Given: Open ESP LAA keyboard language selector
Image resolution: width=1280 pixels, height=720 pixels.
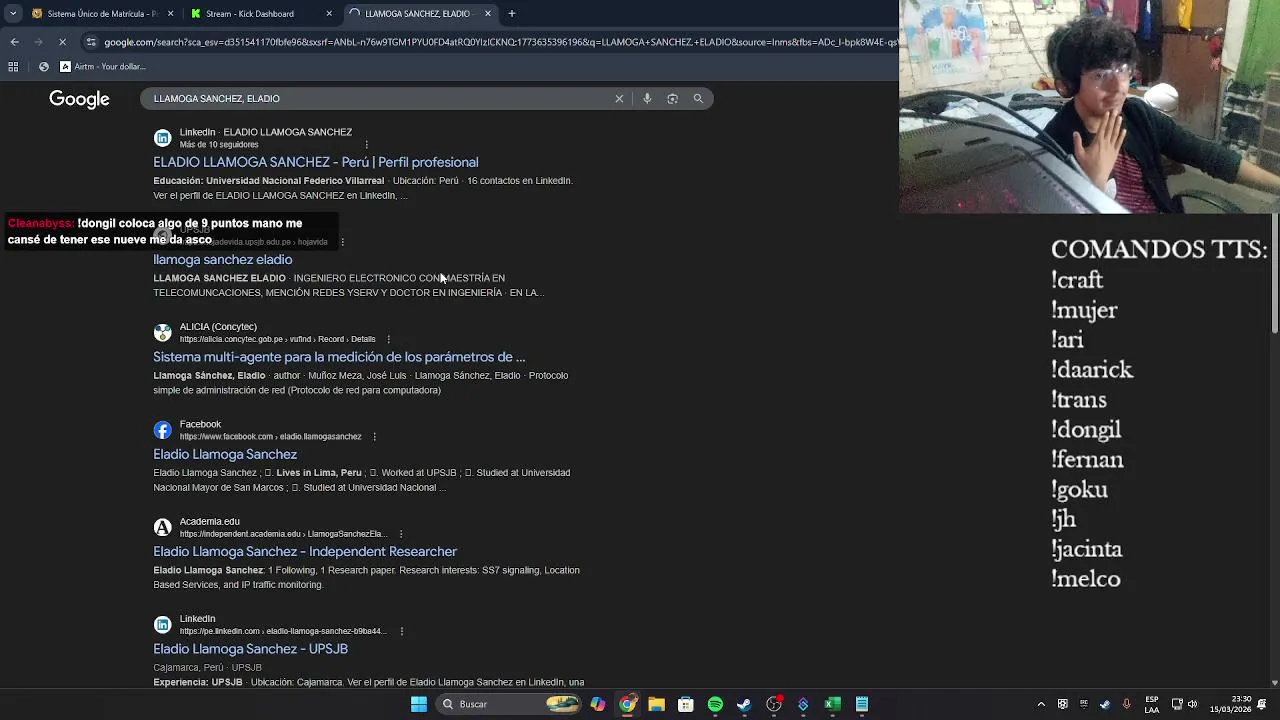Looking at the screenshot, I should tap(1152, 704).
